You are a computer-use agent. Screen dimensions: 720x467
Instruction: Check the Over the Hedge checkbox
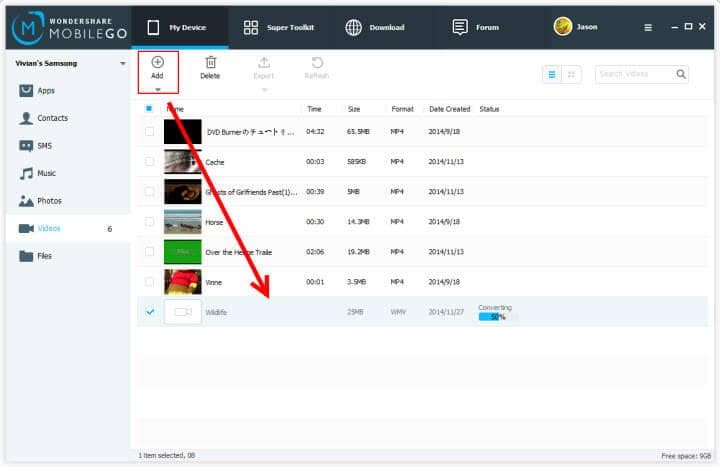click(x=149, y=252)
